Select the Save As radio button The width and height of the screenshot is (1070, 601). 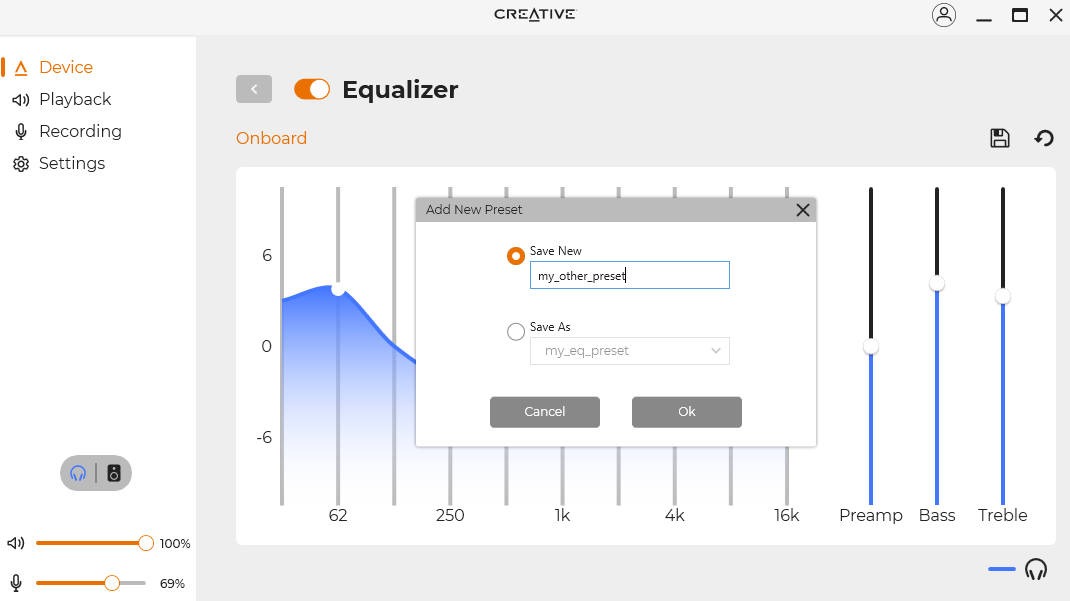tap(516, 332)
